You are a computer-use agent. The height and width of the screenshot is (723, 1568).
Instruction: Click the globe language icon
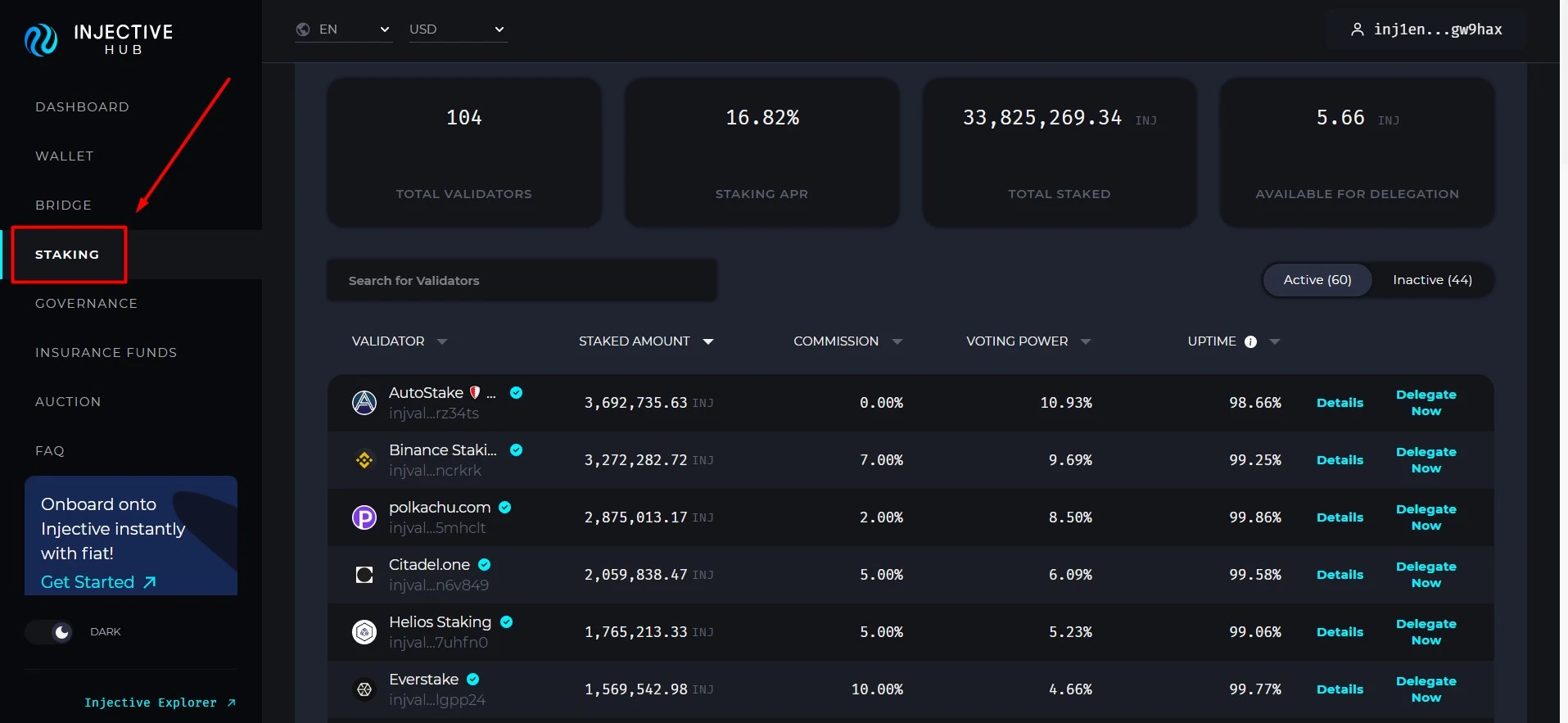[x=303, y=29]
